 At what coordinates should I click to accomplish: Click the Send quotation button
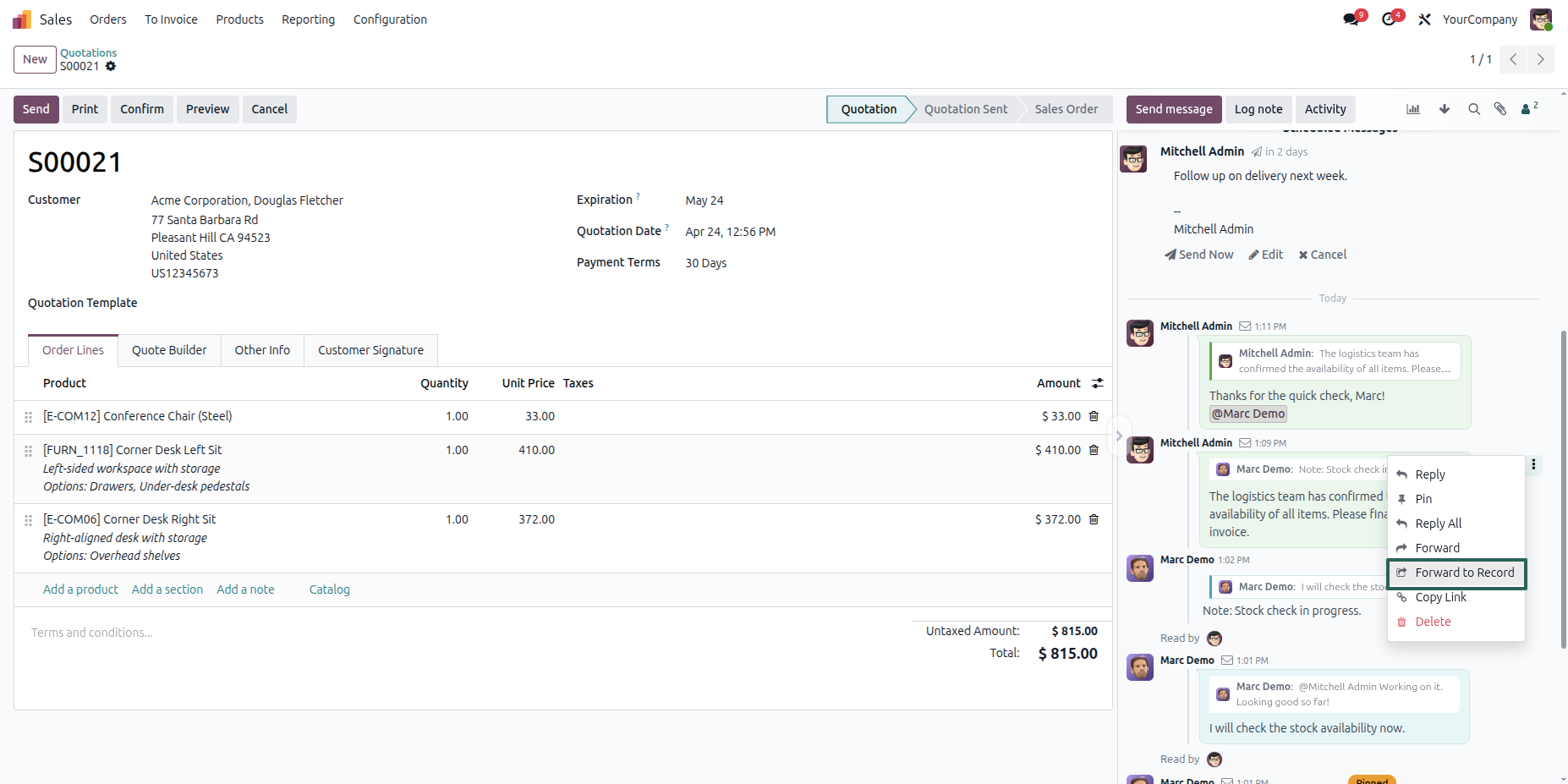(x=36, y=109)
